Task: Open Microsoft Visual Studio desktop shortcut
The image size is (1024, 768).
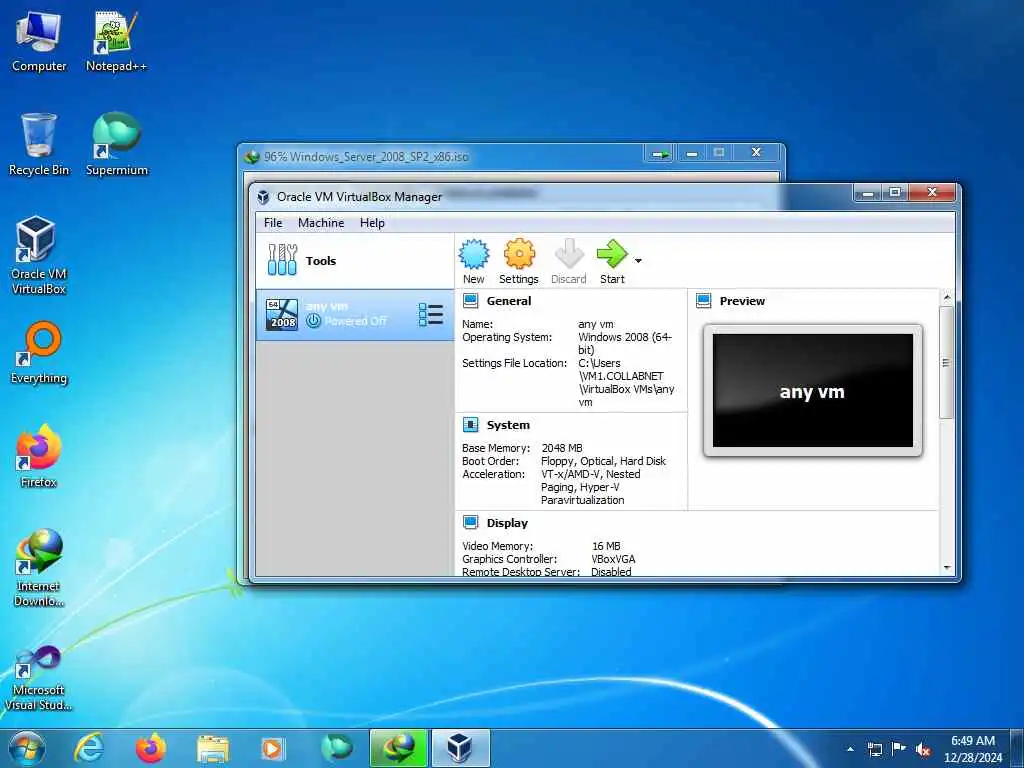Action: 39,678
